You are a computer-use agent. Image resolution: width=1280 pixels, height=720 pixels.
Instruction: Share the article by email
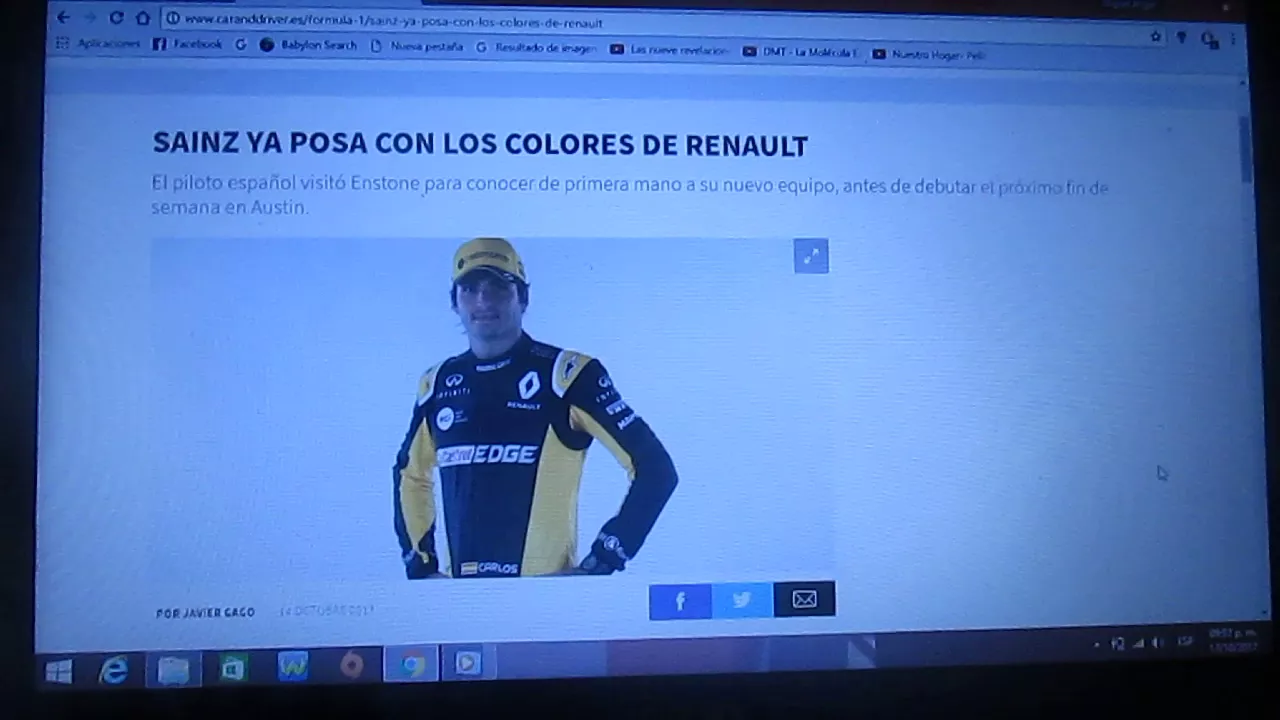pyautogui.click(x=804, y=599)
